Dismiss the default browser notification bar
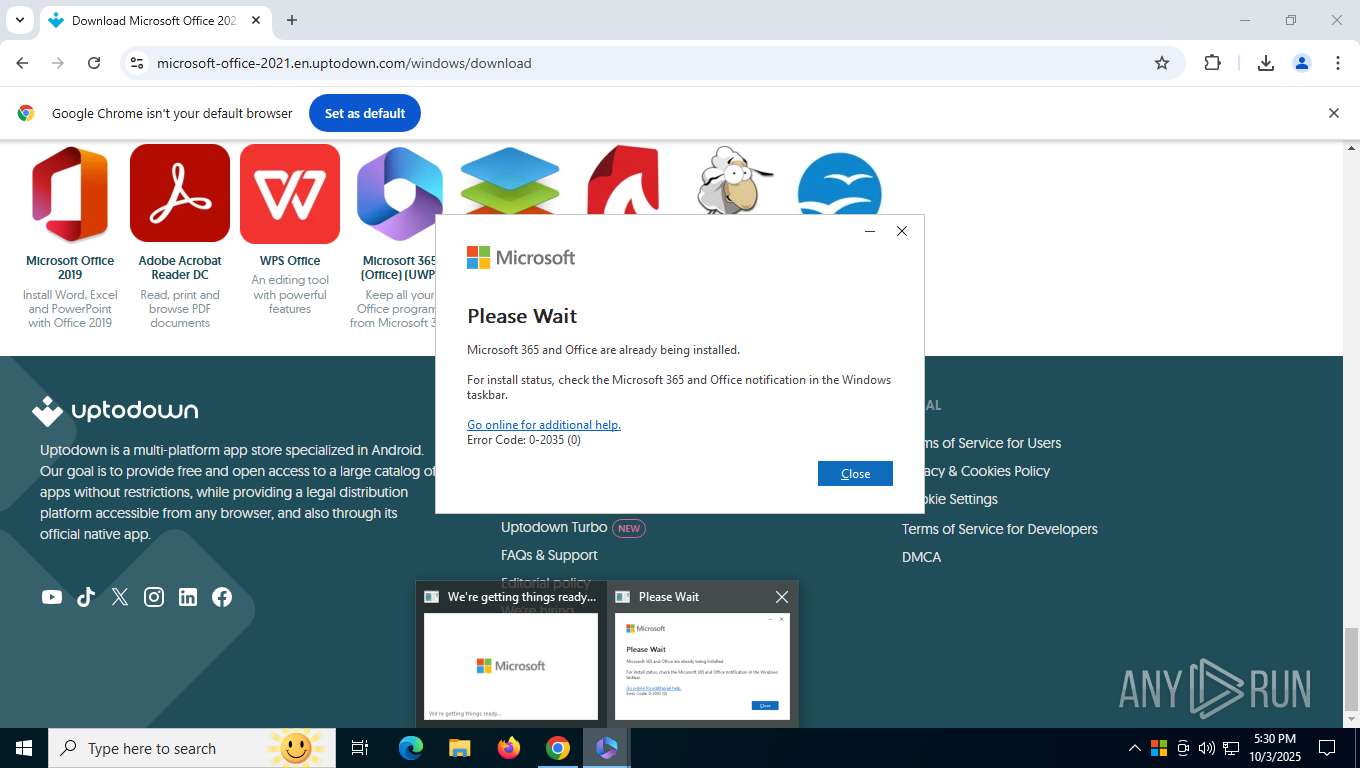 (1333, 113)
